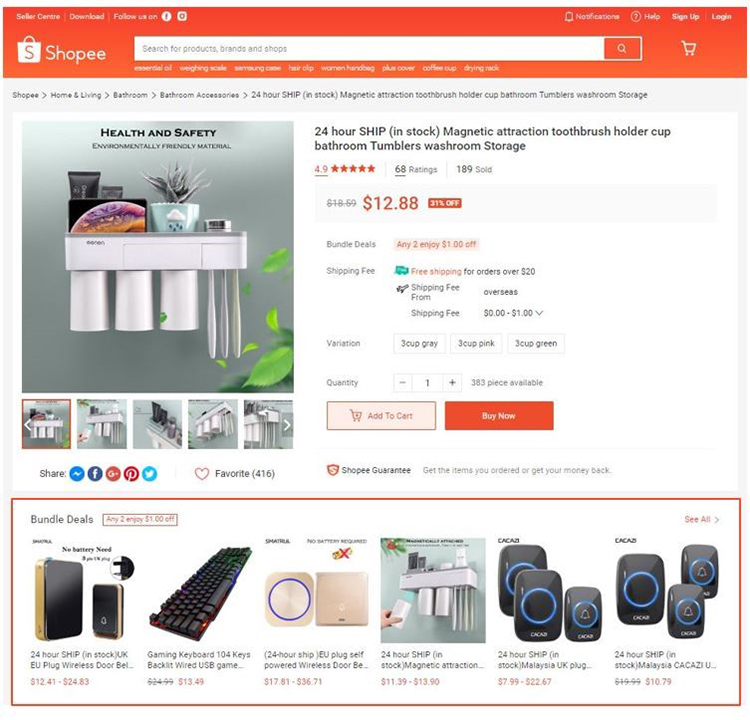Open the shopping cart icon

(688, 48)
